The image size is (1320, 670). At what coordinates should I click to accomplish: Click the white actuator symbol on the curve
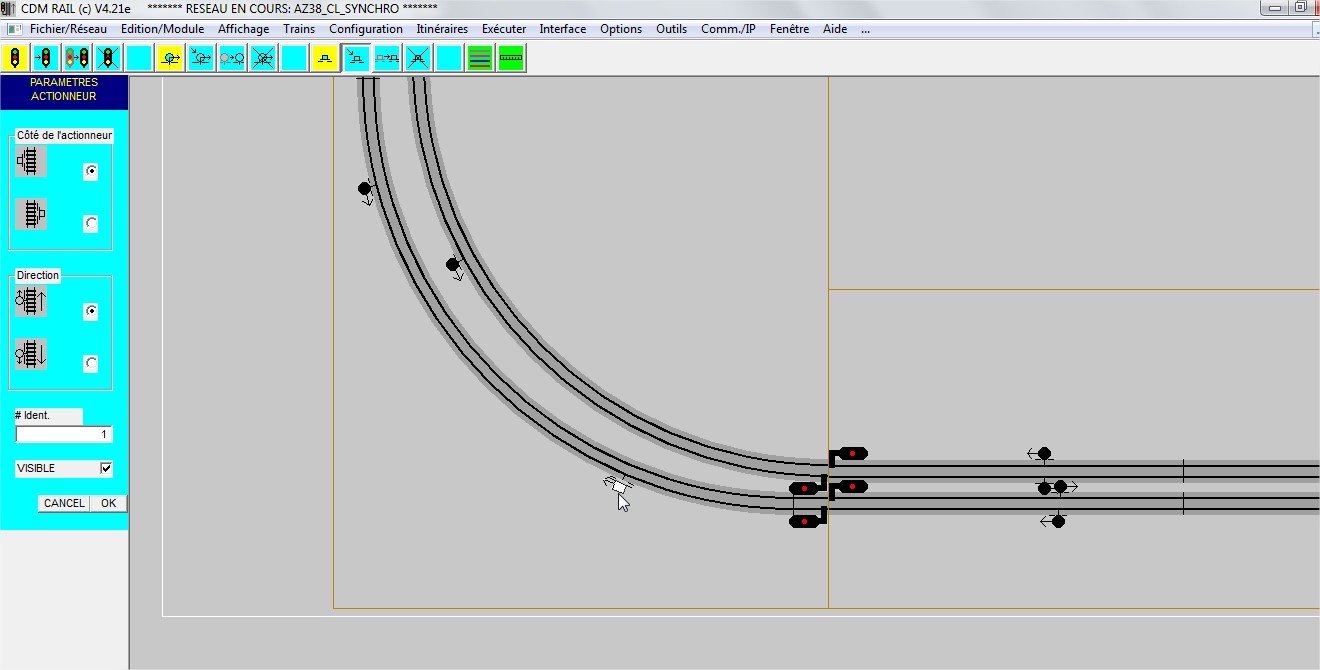tap(618, 485)
